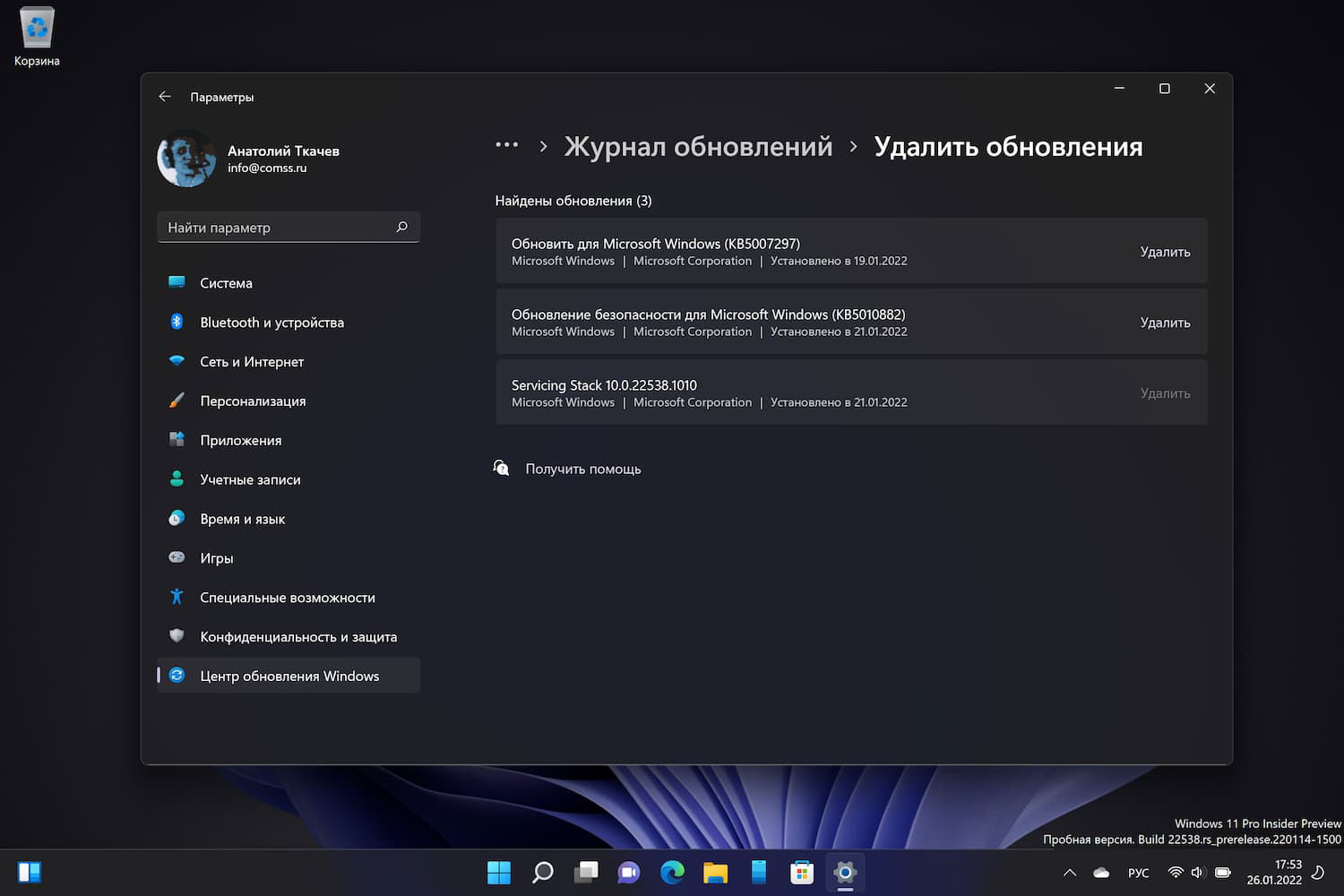
Task: Open Сеть и Интернет section
Action: click(x=289, y=362)
